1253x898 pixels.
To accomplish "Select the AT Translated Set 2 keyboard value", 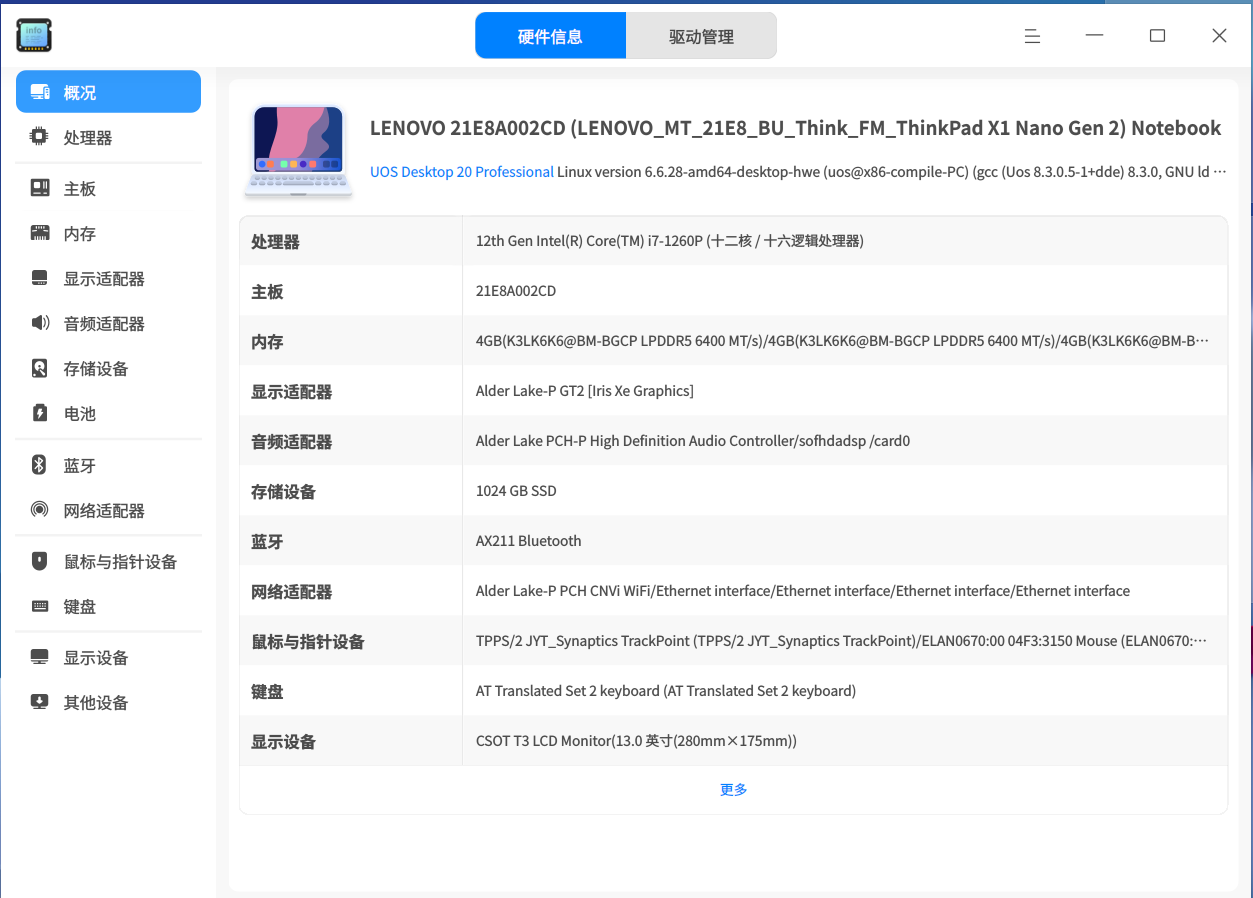I will pyautogui.click(x=666, y=691).
